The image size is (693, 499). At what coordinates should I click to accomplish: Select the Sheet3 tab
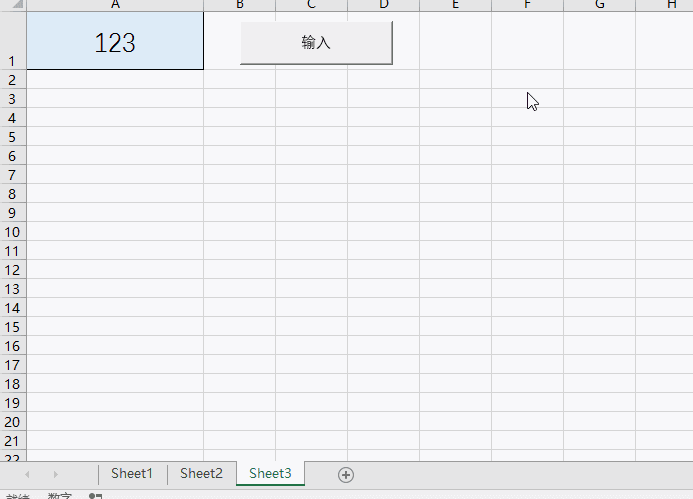pos(270,473)
